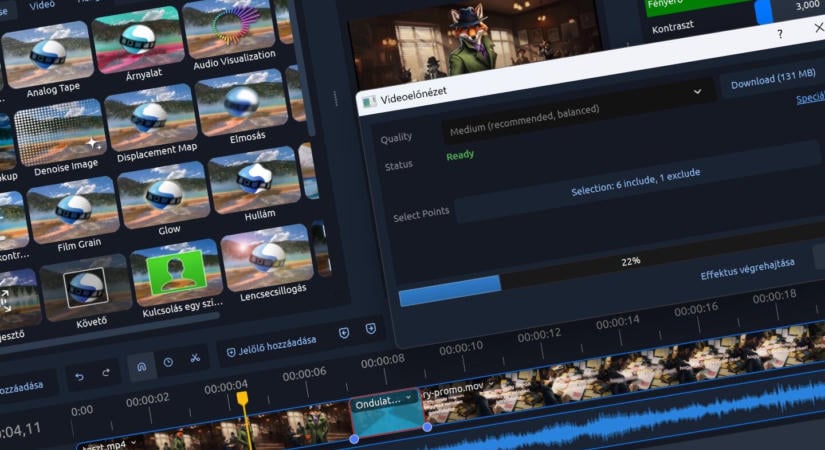
Task: Select the Árnyalat effect icon
Action: click(138, 39)
